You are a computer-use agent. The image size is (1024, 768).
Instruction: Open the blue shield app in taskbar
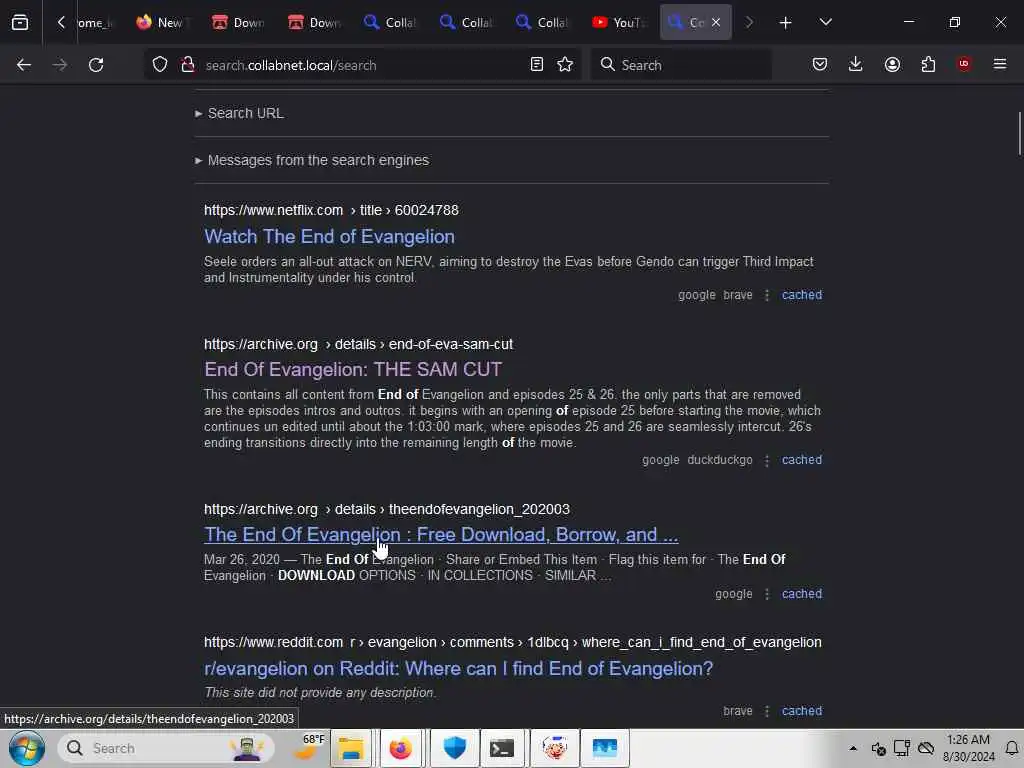click(454, 748)
